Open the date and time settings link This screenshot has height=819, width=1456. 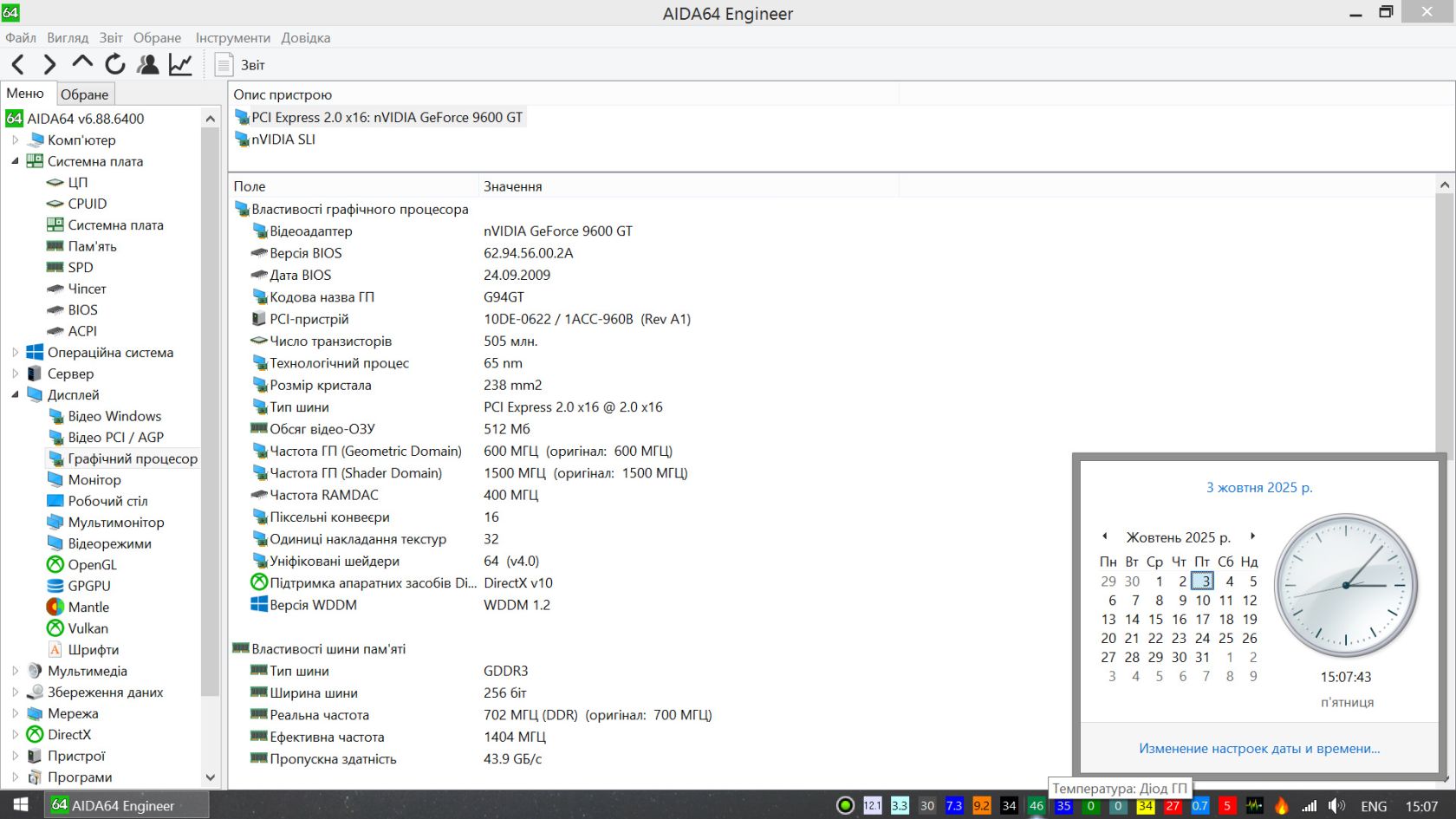[x=1259, y=748]
